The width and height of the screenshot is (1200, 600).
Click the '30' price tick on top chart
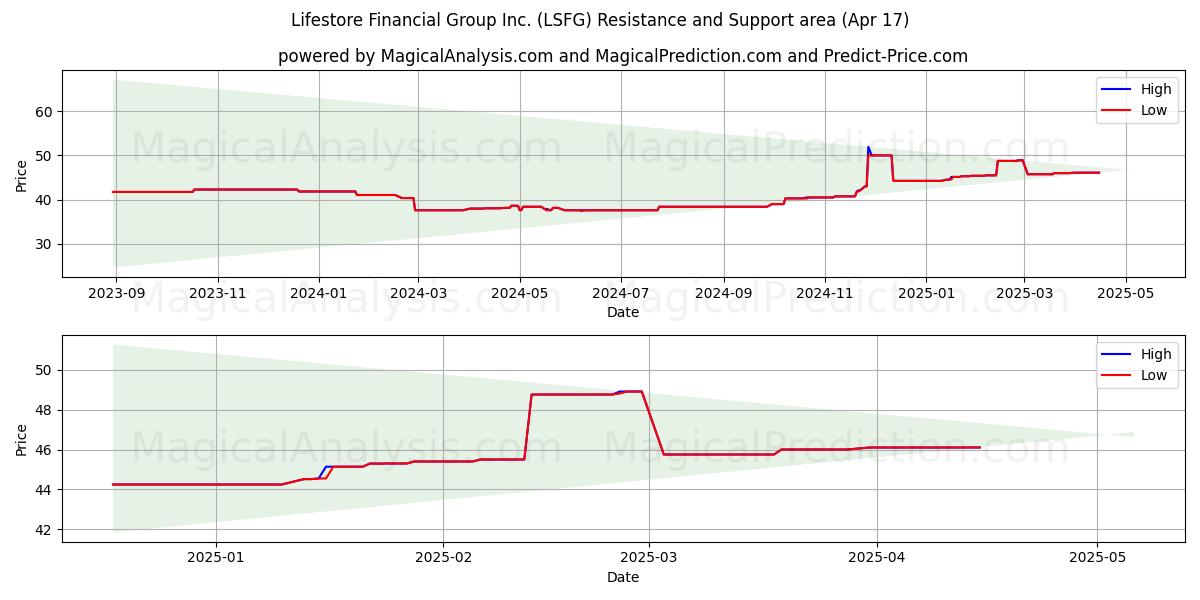coord(46,244)
